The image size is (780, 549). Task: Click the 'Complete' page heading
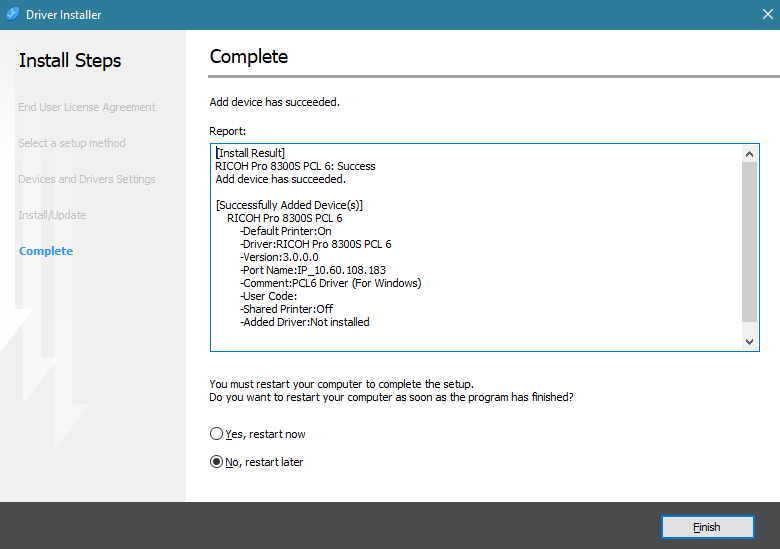(x=249, y=57)
